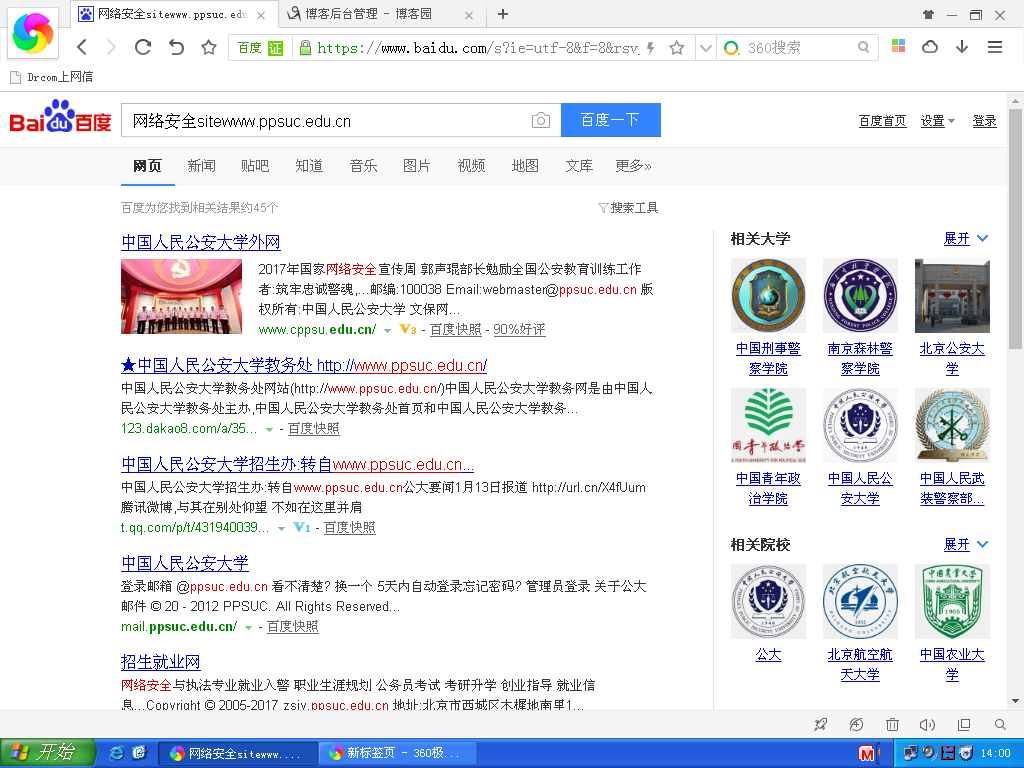Close the 网络安全site tab

tap(261, 15)
